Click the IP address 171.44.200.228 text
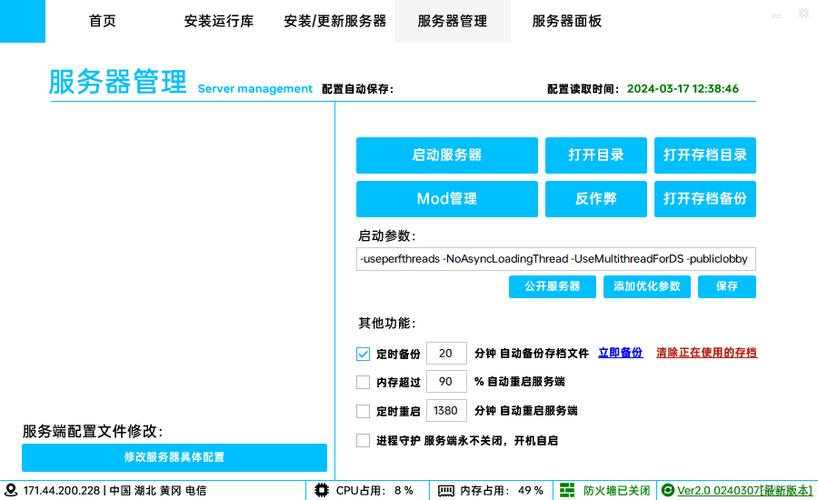This screenshot has width=818, height=500. pyautogui.click(x=62, y=491)
